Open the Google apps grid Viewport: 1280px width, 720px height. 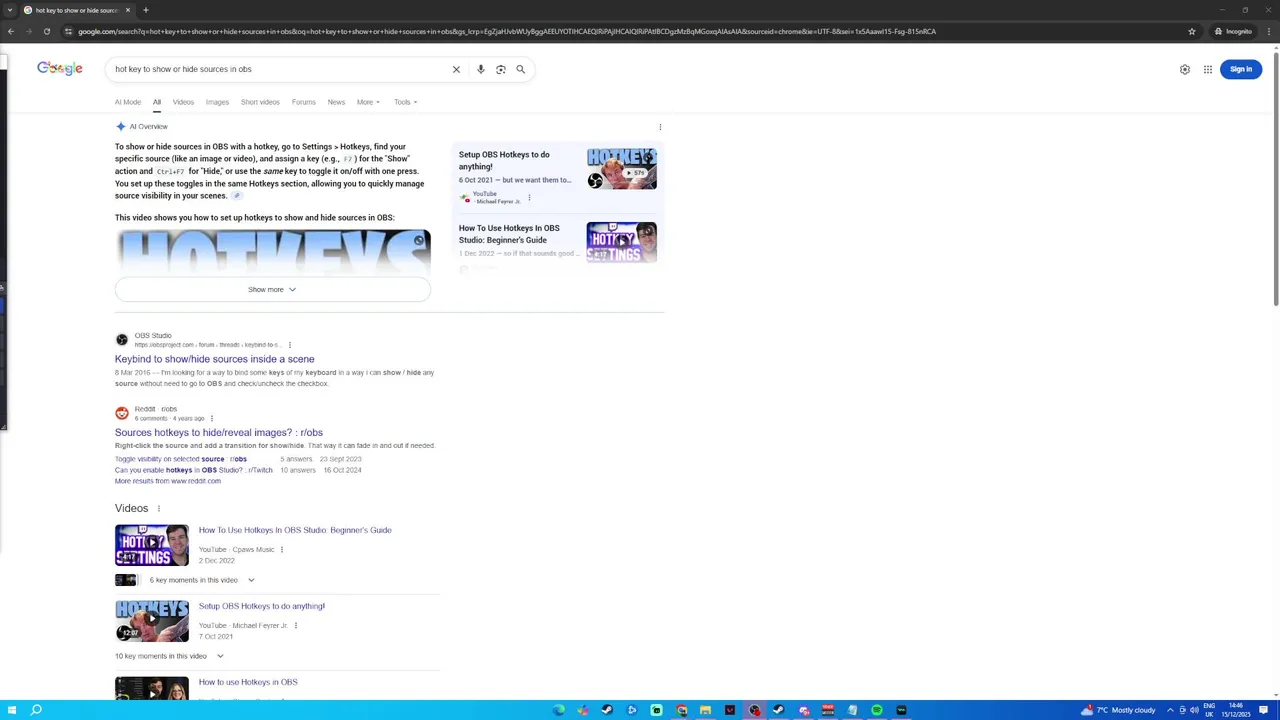coord(1208,69)
